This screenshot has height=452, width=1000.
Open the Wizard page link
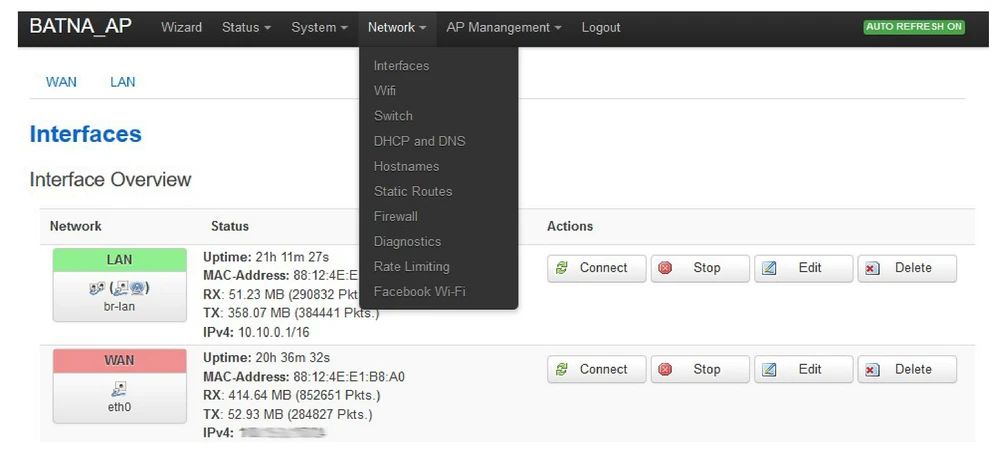pyautogui.click(x=181, y=27)
